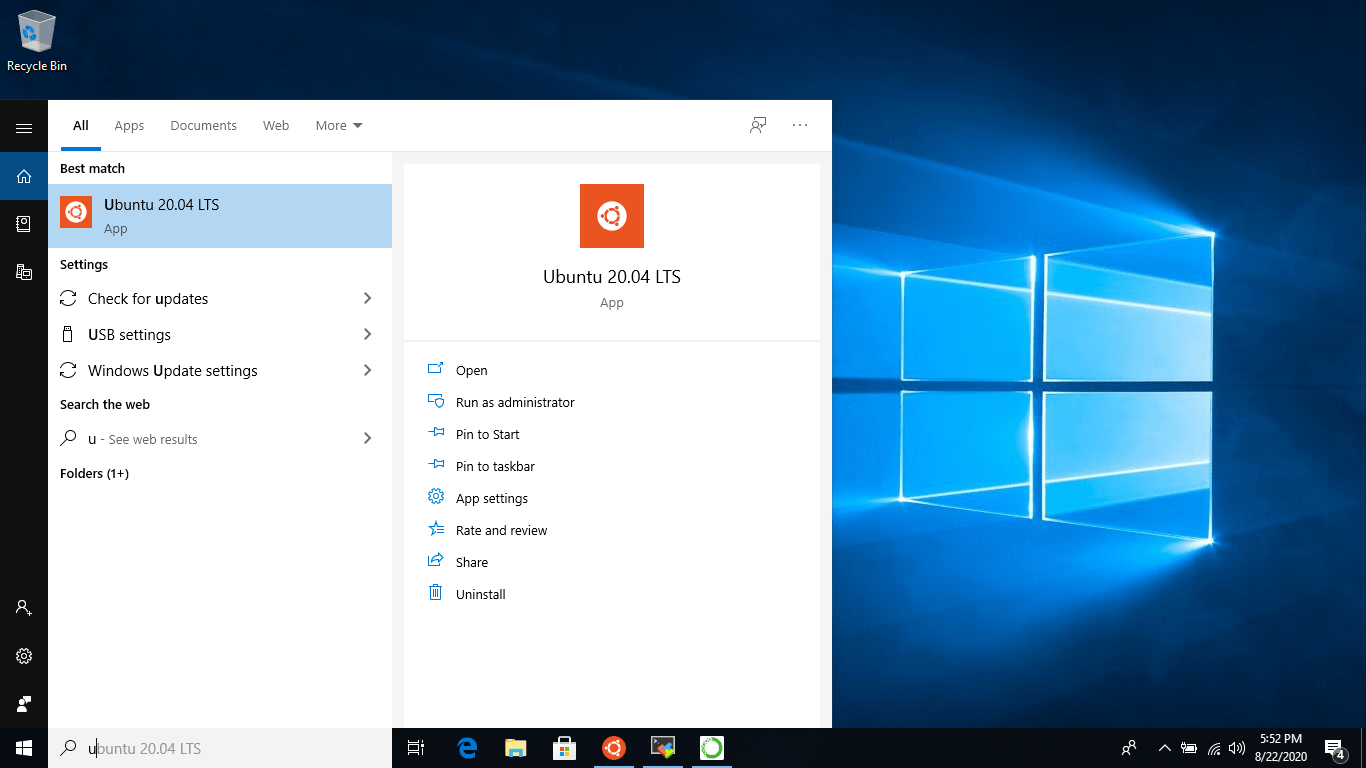Viewport: 1366px width, 768px height.
Task: Expand the 'u - See web results' arrow
Action: pyautogui.click(x=368, y=438)
